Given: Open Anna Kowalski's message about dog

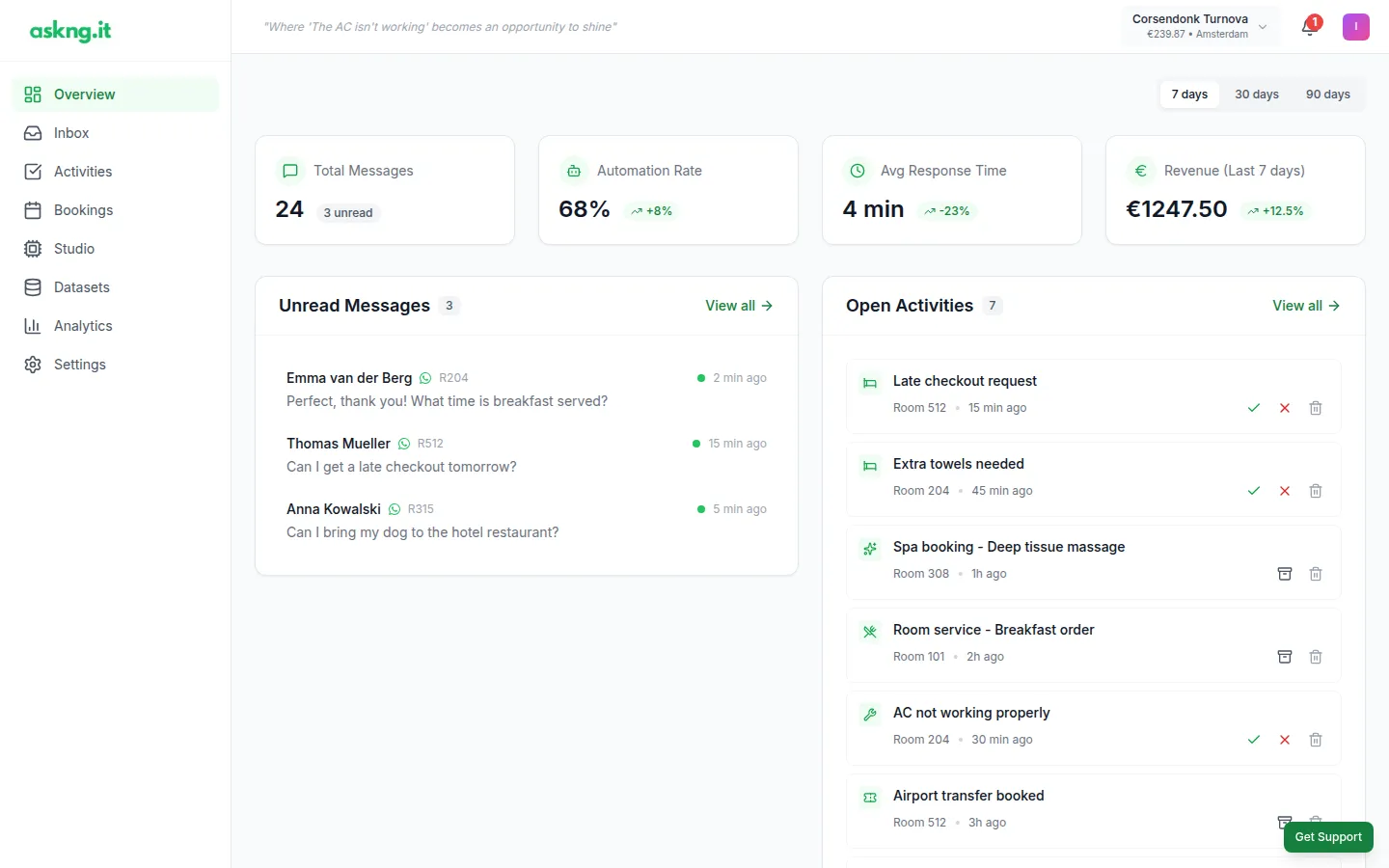Looking at the screenshot, I should 527,521.
